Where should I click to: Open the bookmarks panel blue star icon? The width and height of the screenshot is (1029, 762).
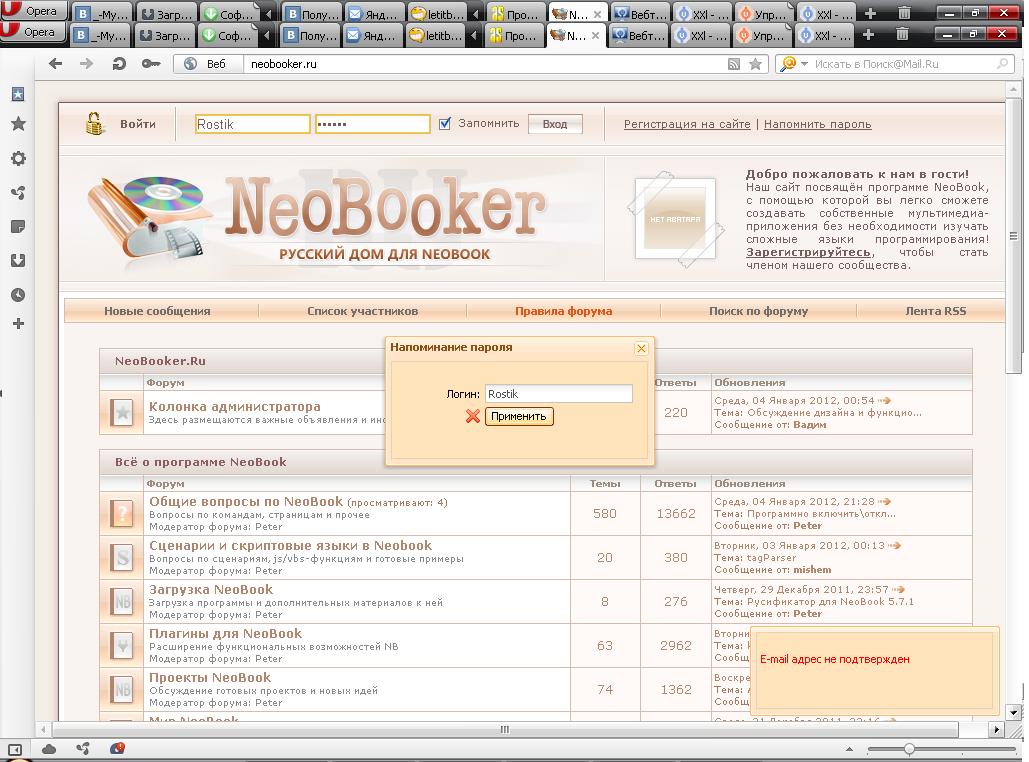pyautogui.click(x=18, y=95)
